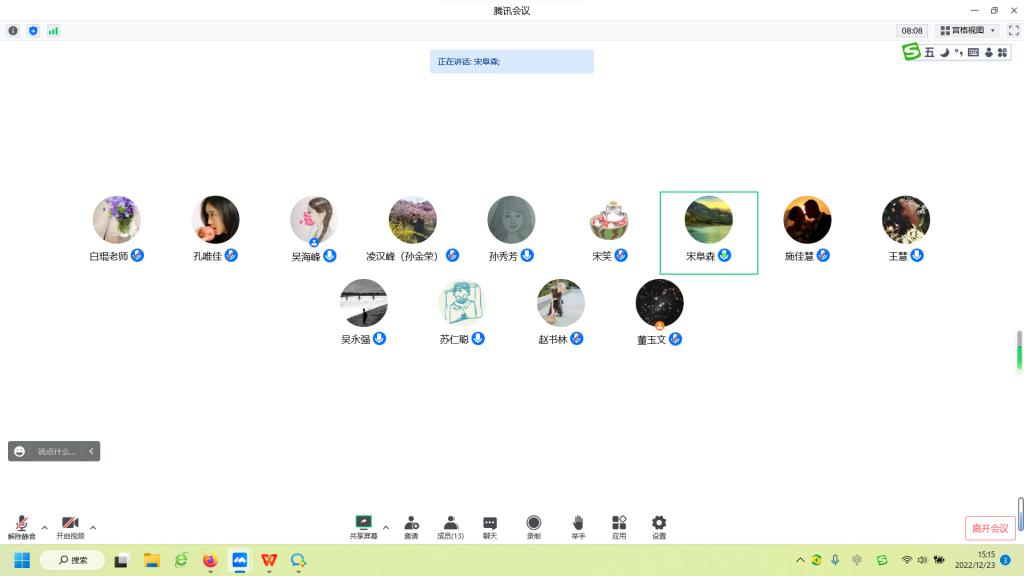The width and height of the screenshot is (1024, 576).
Task: Click the 说点什么 message input box
Action: point(56,452)
